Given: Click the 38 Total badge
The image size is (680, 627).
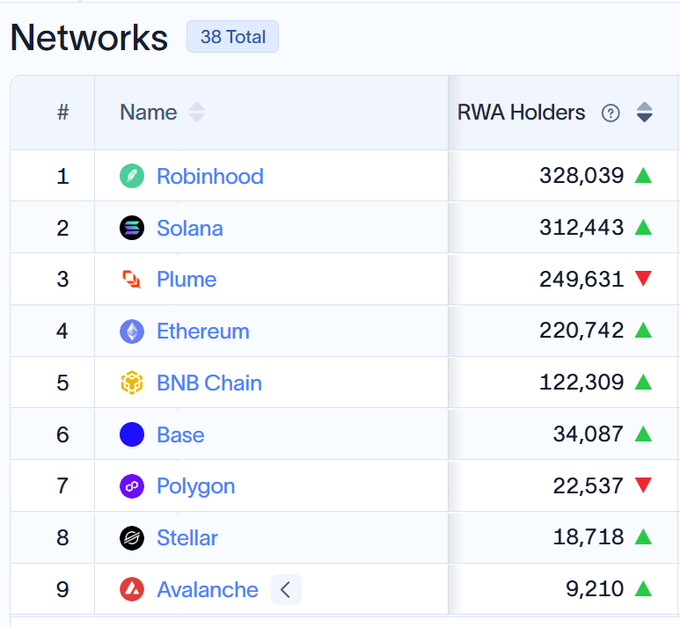Looking at the screenshot, I should coord(233,37).
